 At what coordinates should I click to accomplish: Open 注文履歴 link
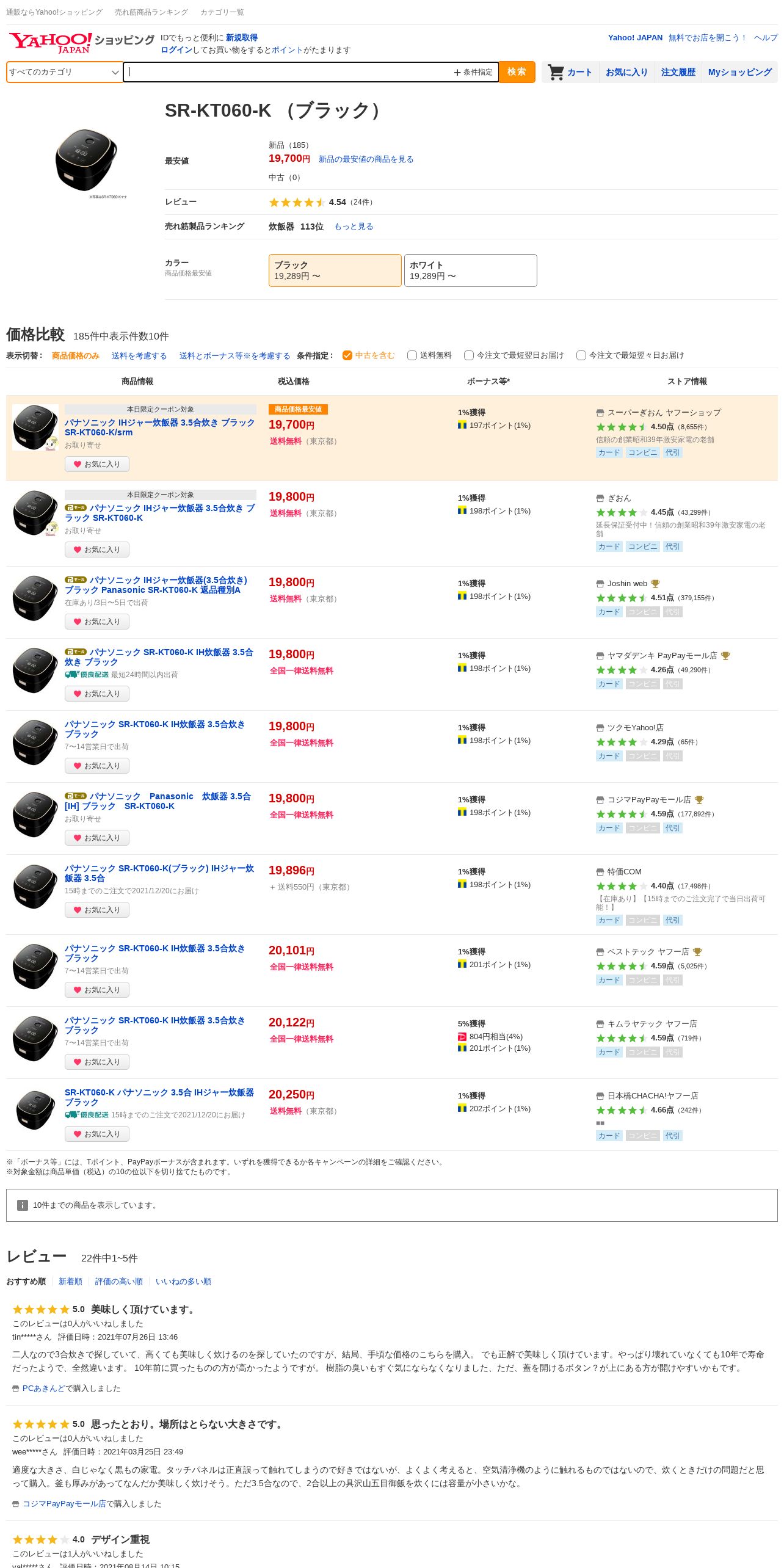click(678, 72)
